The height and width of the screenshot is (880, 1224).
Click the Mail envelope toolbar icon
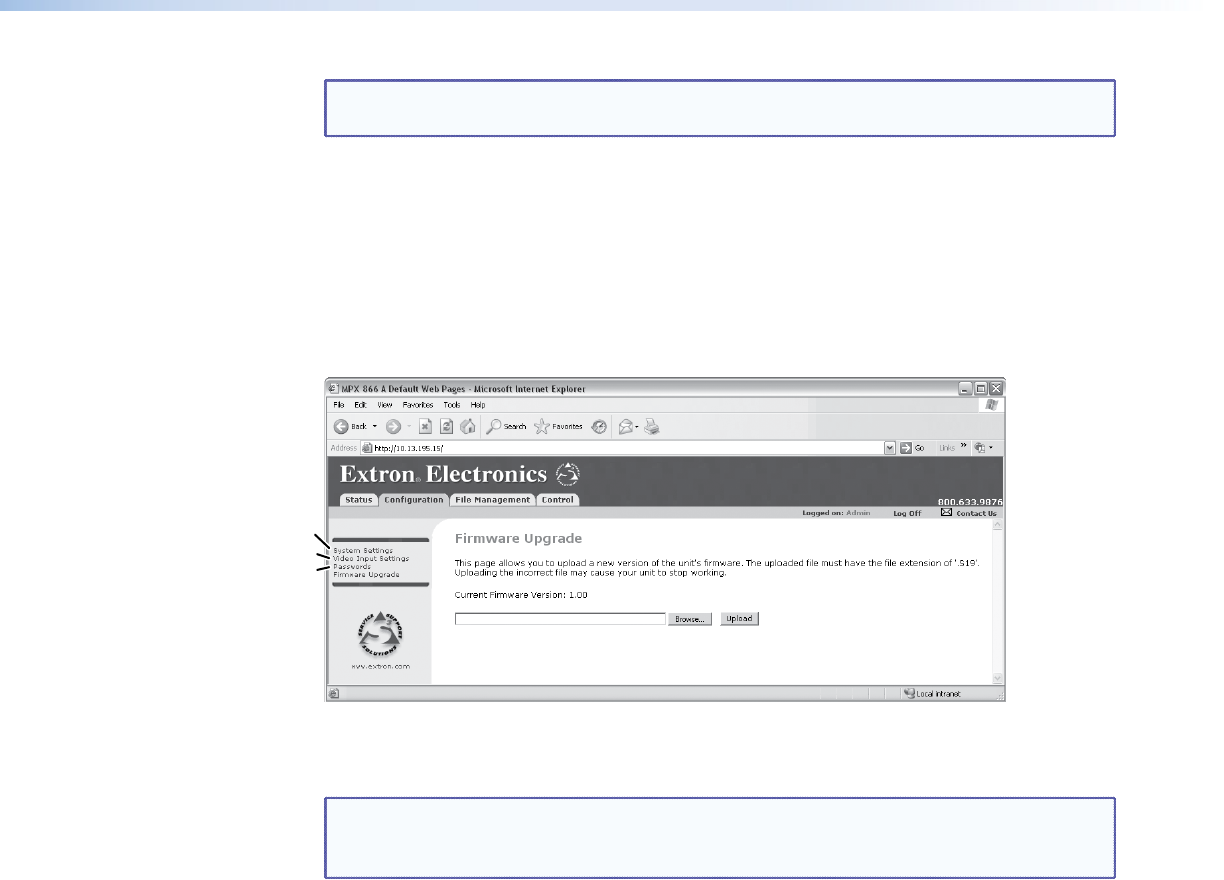click(626, 426)
